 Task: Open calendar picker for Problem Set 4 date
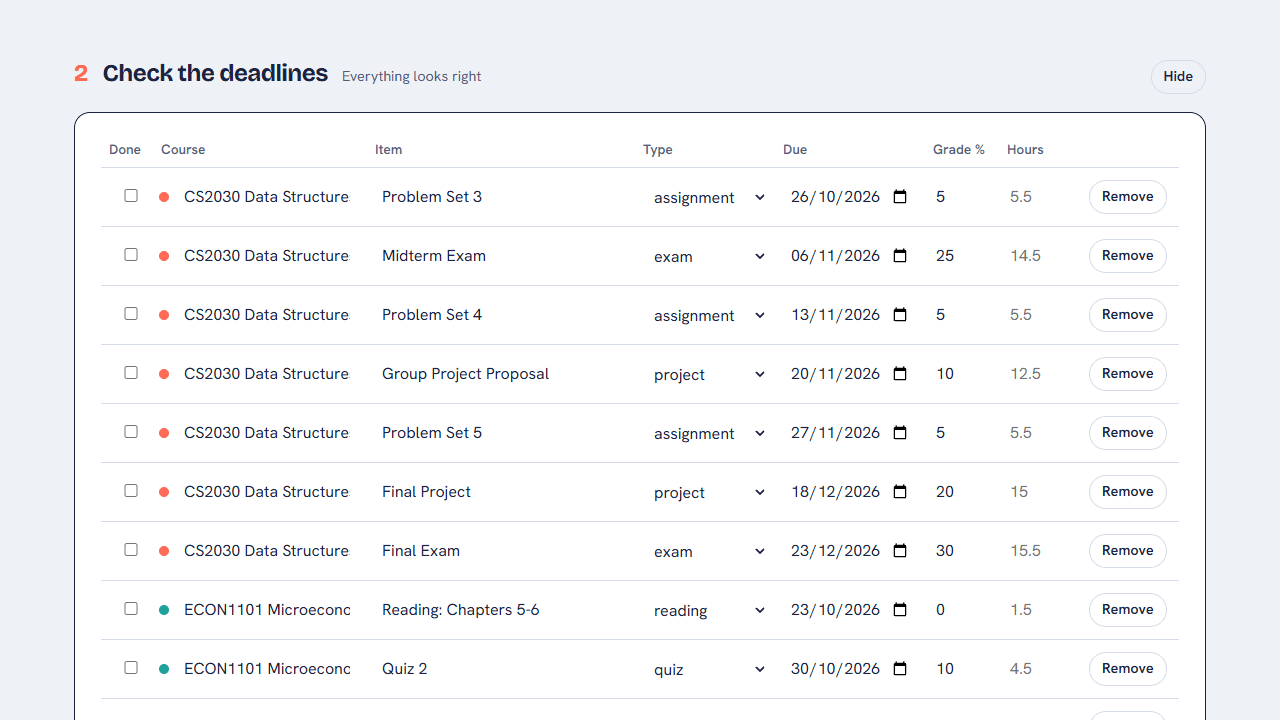click(x=900, y=315)
